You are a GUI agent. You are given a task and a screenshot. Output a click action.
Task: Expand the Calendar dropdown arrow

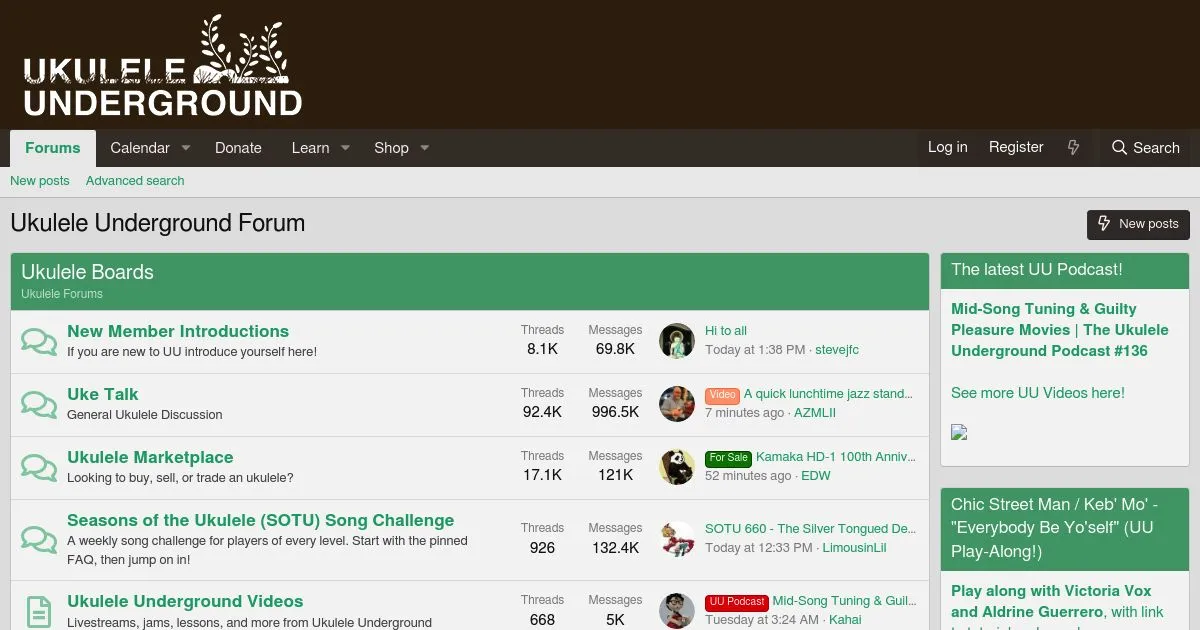coord(185,148)
